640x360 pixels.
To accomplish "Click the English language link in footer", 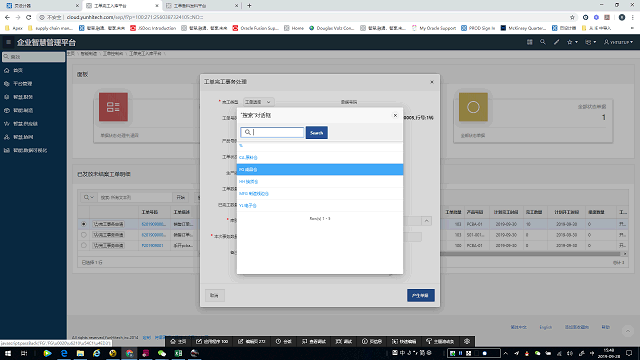I will [545, 327].
